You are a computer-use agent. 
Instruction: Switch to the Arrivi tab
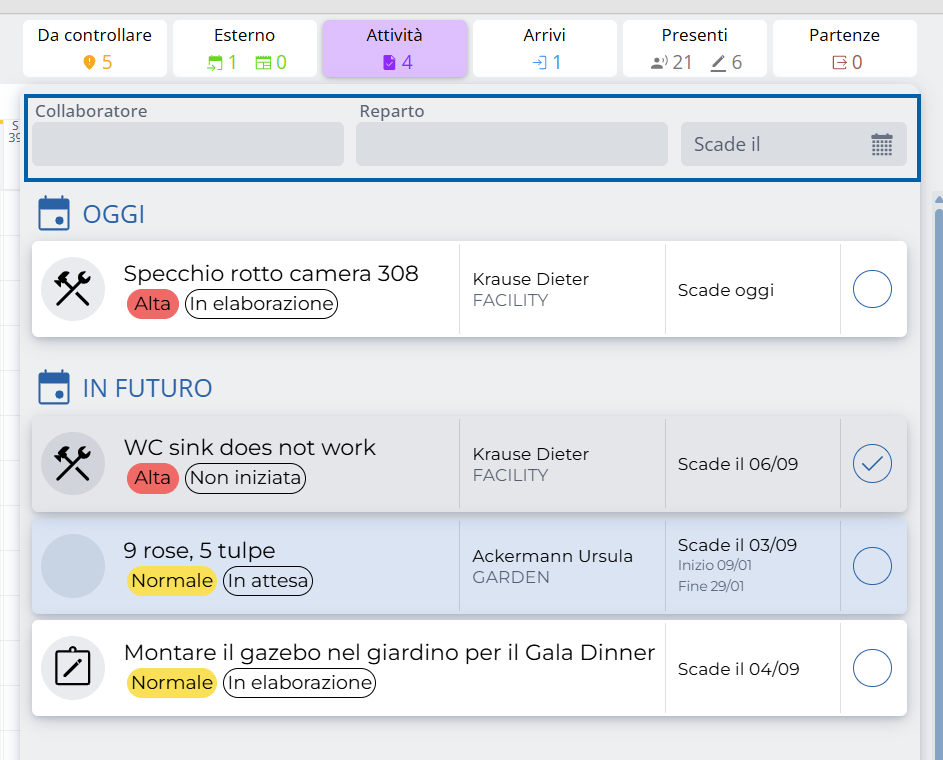tap(545, 48)
